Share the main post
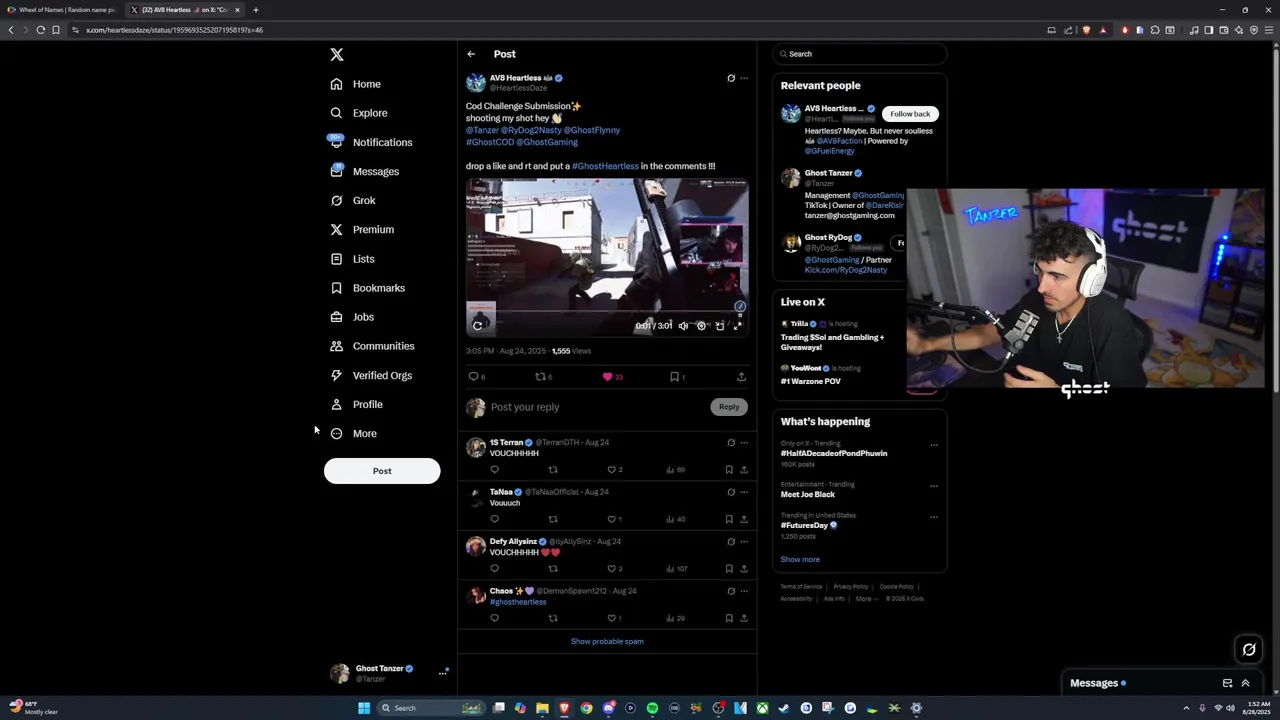1280x720 pixels. pyautogui.click(x=741, y=377)
